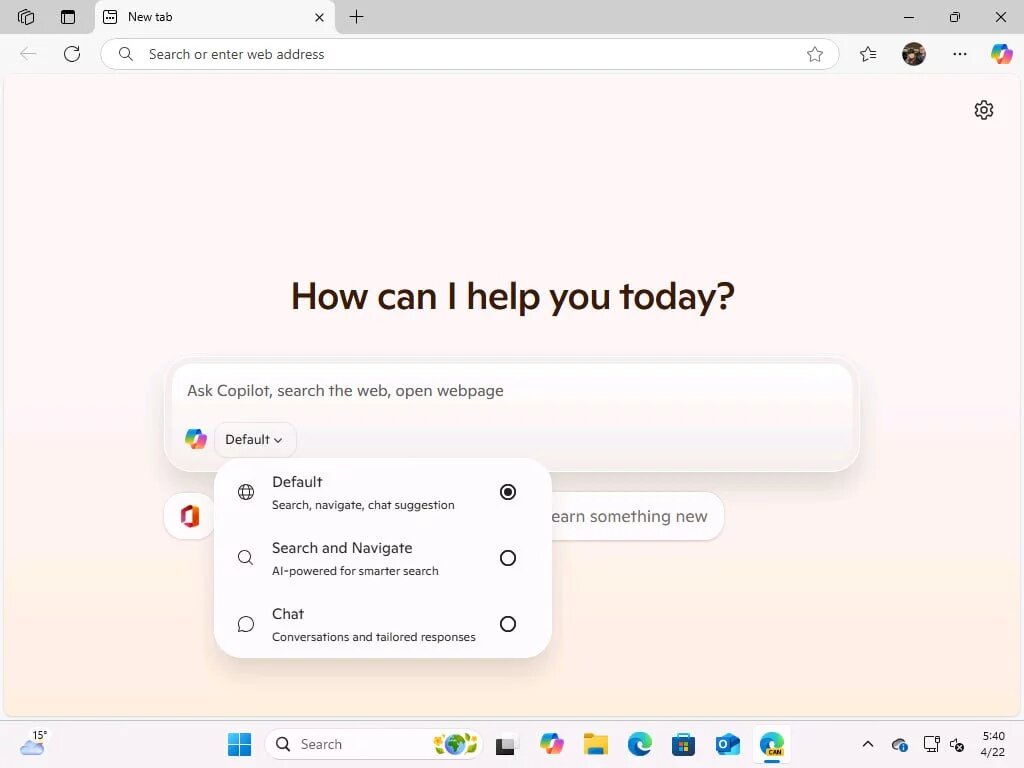Open the OneDrive tray icon
The height and width of the screenshot is (768, 1024).
click(899, 744)
